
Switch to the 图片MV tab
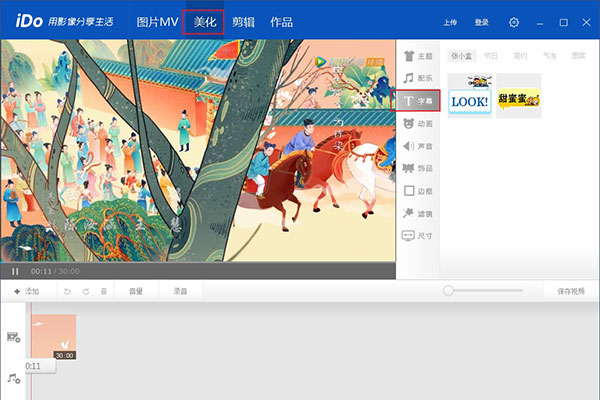click(157, 22)
